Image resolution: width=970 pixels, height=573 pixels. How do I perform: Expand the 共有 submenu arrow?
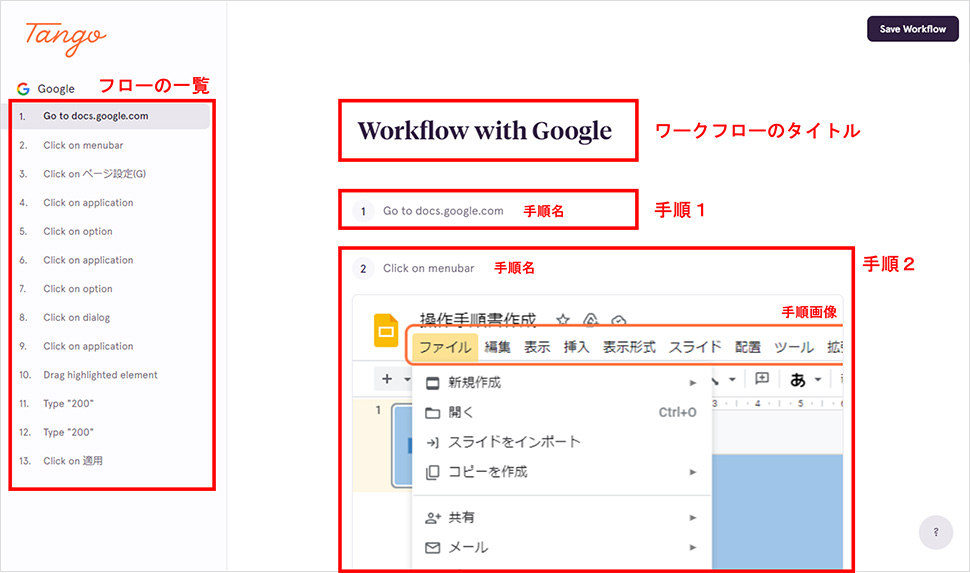(x=693, y=517)
